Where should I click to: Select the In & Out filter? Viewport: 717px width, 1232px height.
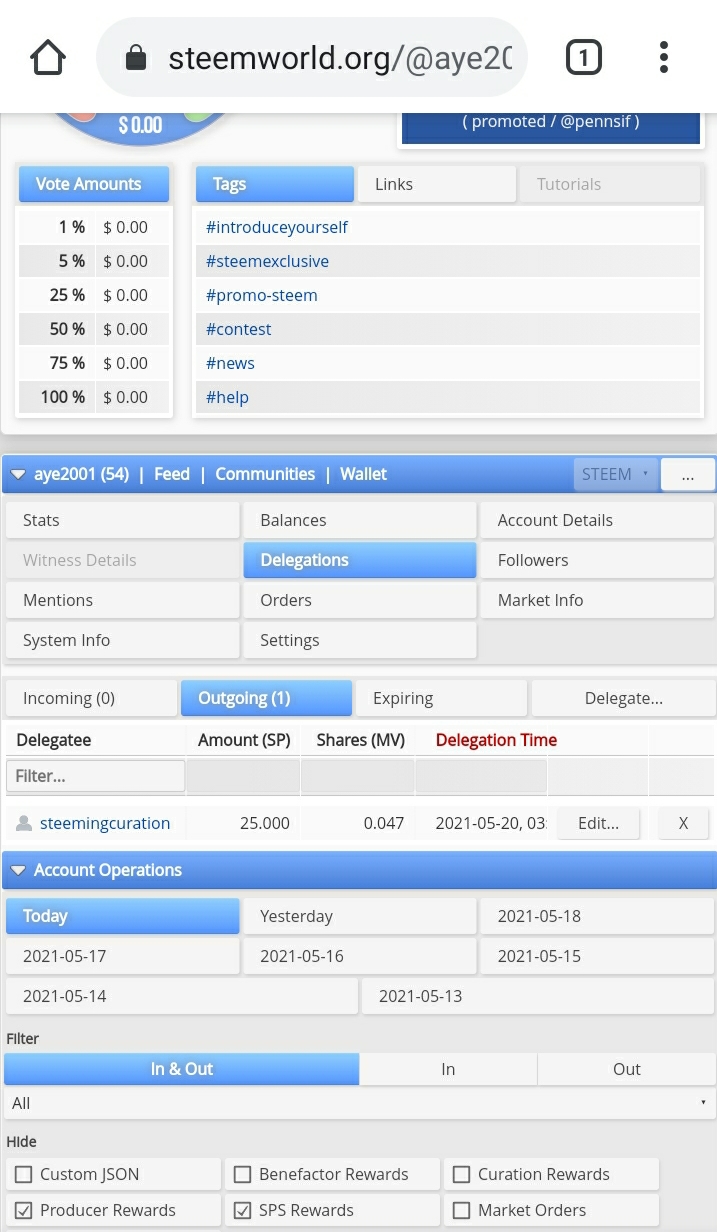coord(182,1069)
